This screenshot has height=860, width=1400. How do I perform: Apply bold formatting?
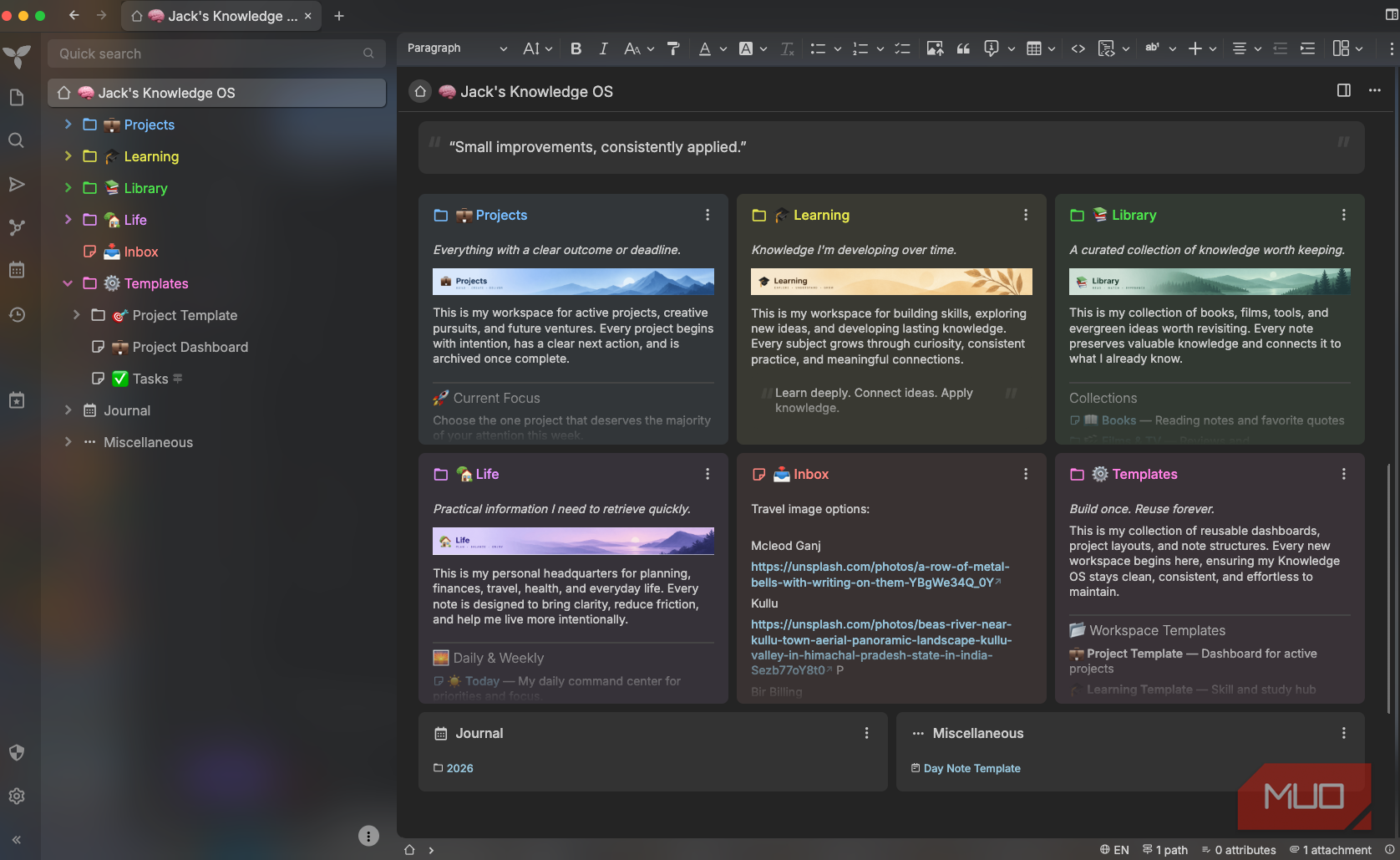pyautogui.click(x=576, y=48)
